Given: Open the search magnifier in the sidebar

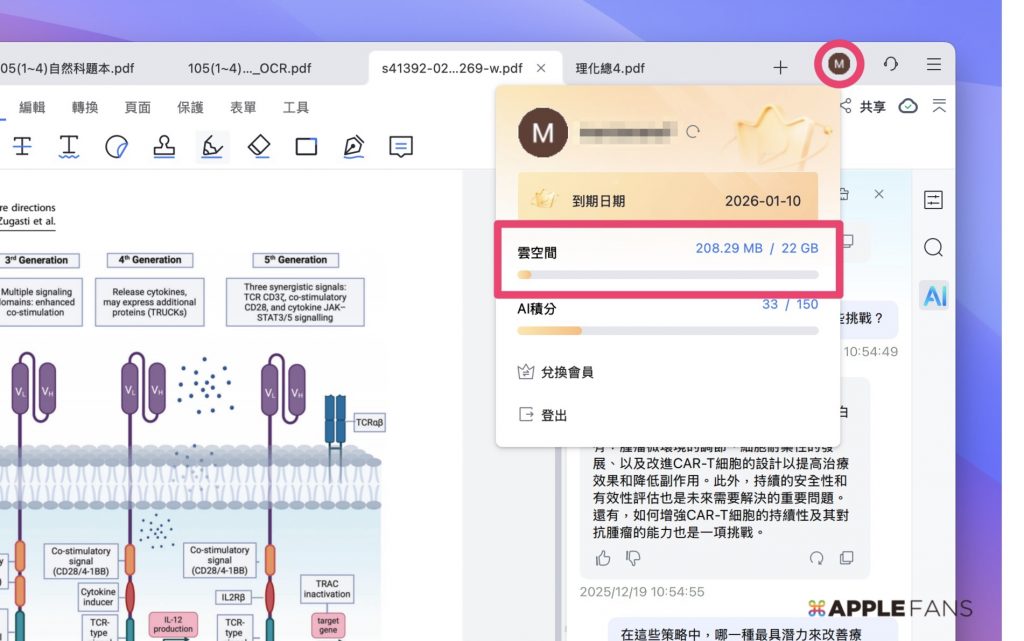Looking at the screenshot, I should (x=933, y=247).
